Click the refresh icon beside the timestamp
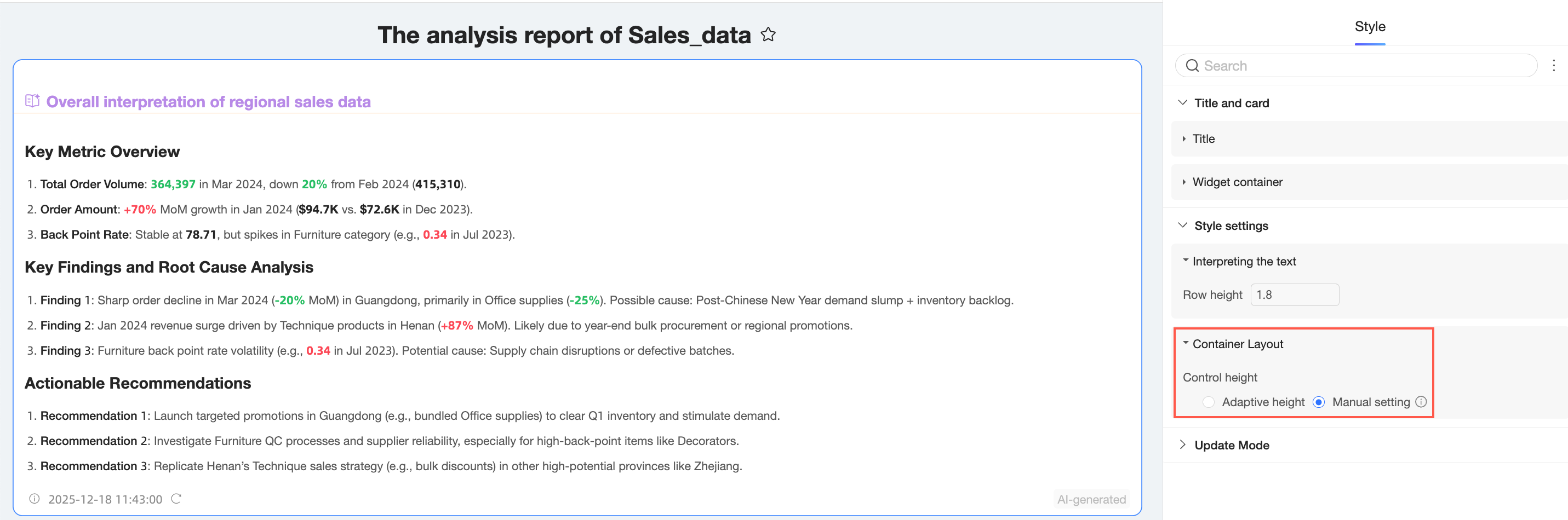The height and width of the screenshot is (520, 1568). pos(176,499)
